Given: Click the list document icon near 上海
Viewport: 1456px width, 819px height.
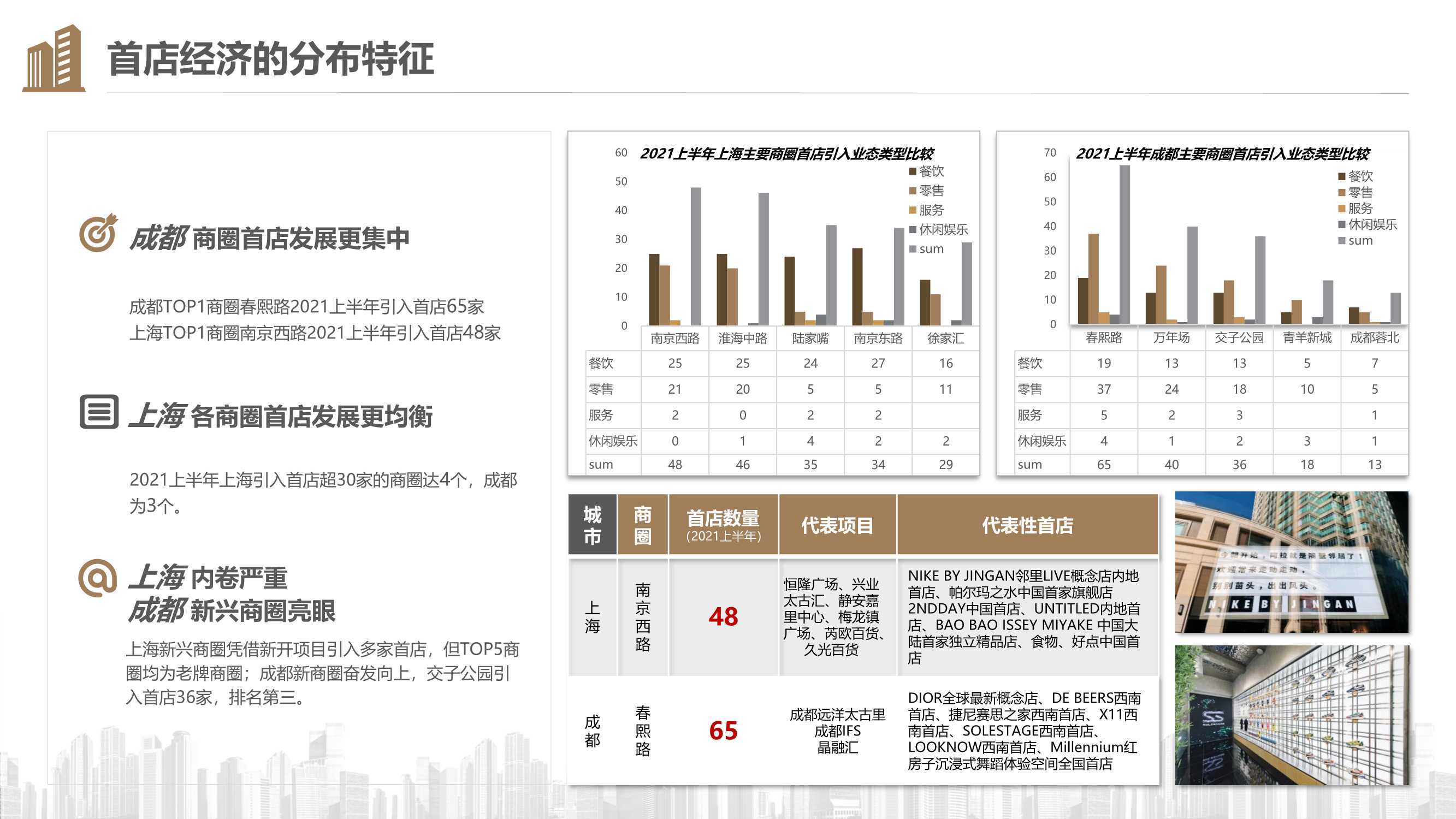Looking at the screenshot, I should coord(99,412).
